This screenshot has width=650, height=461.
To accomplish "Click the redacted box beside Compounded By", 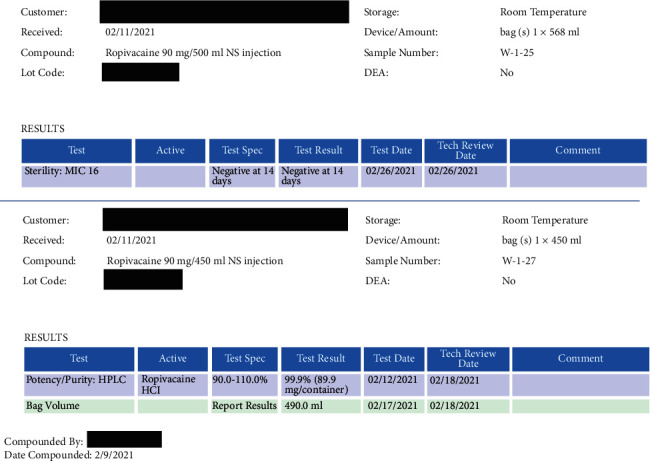I will (x=124, y=439).
